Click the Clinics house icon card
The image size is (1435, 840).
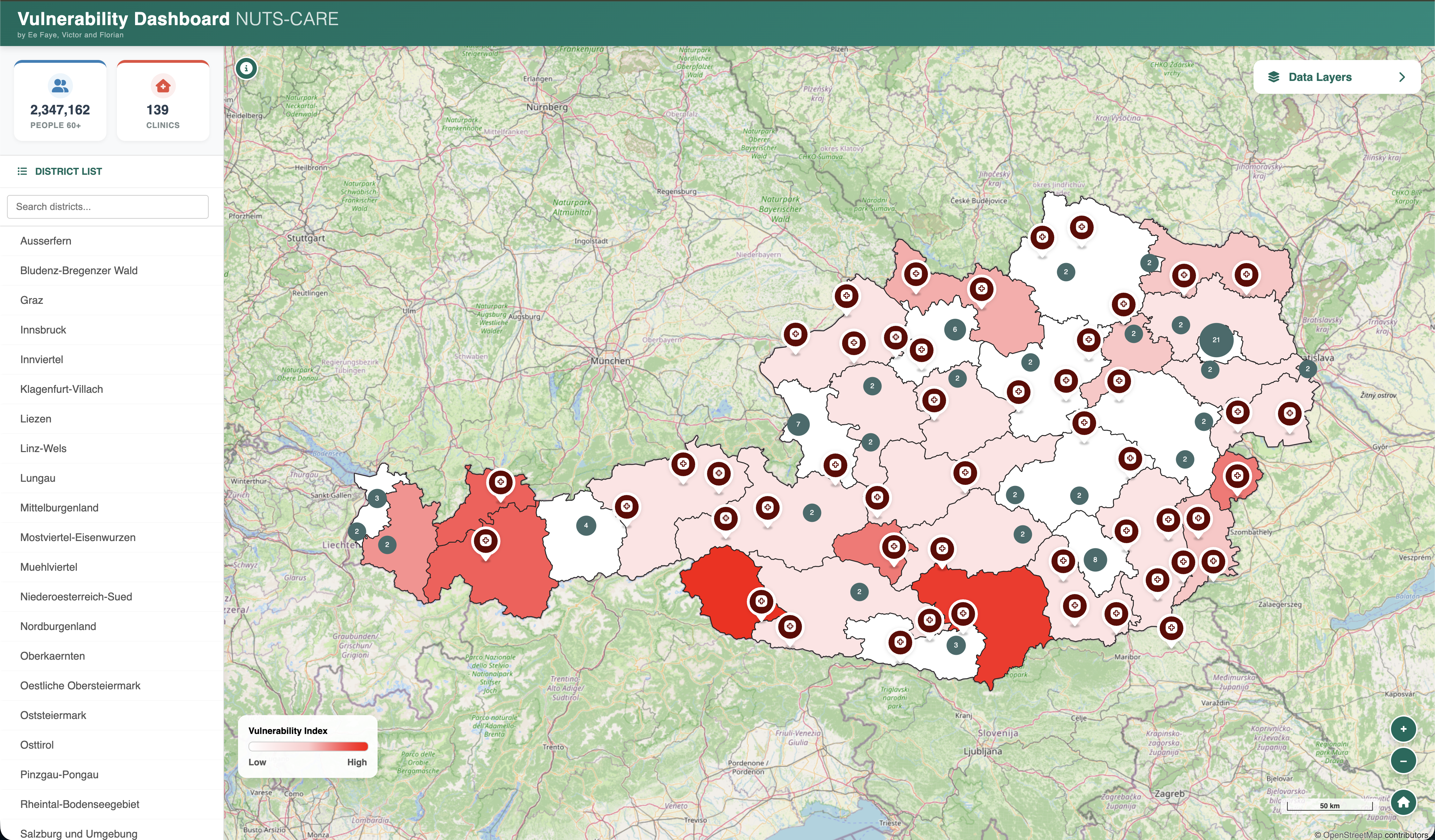click(x=163, y=86)
